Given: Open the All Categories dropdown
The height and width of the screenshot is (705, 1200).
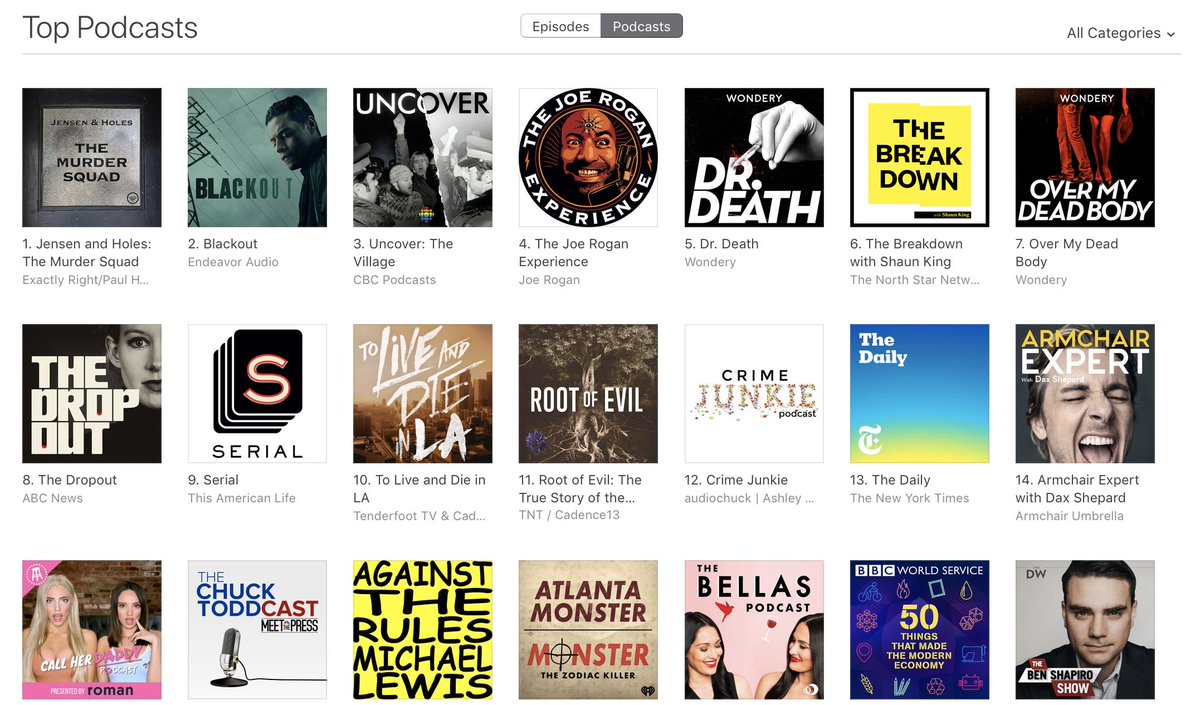Looking at the screenshot, I should 1121,33.
